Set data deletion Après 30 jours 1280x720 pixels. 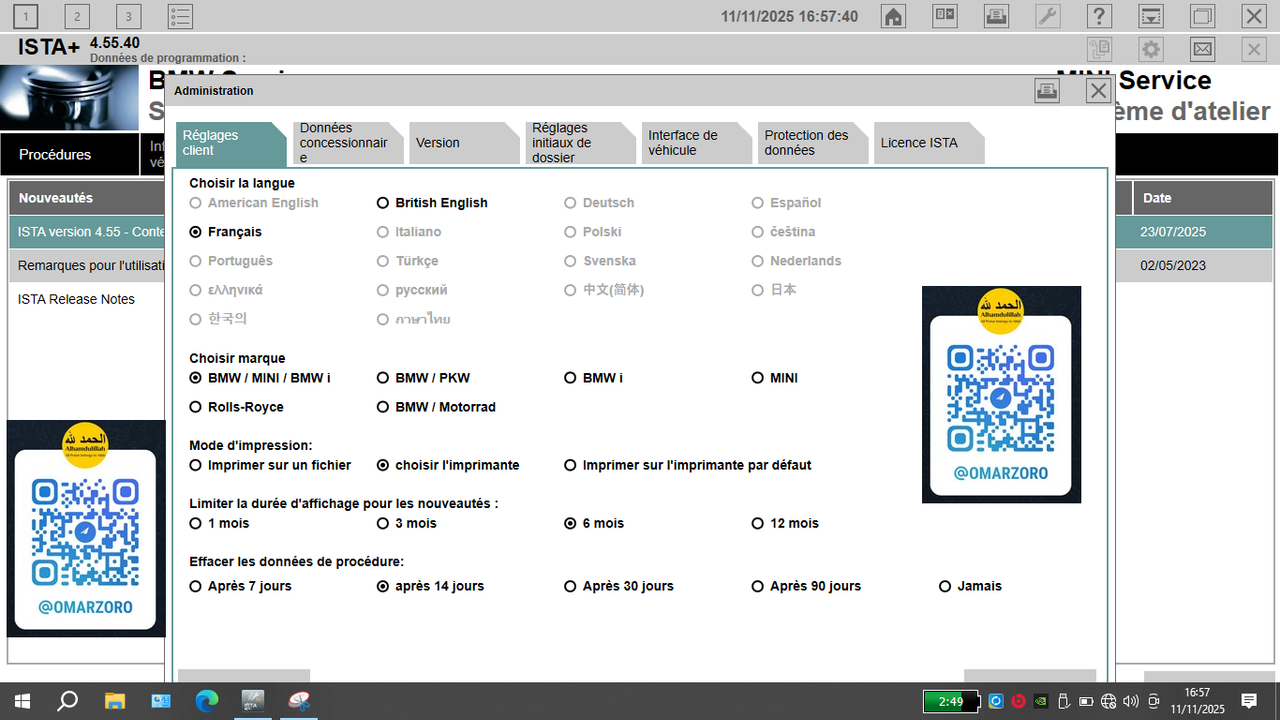tap(619, 586)
